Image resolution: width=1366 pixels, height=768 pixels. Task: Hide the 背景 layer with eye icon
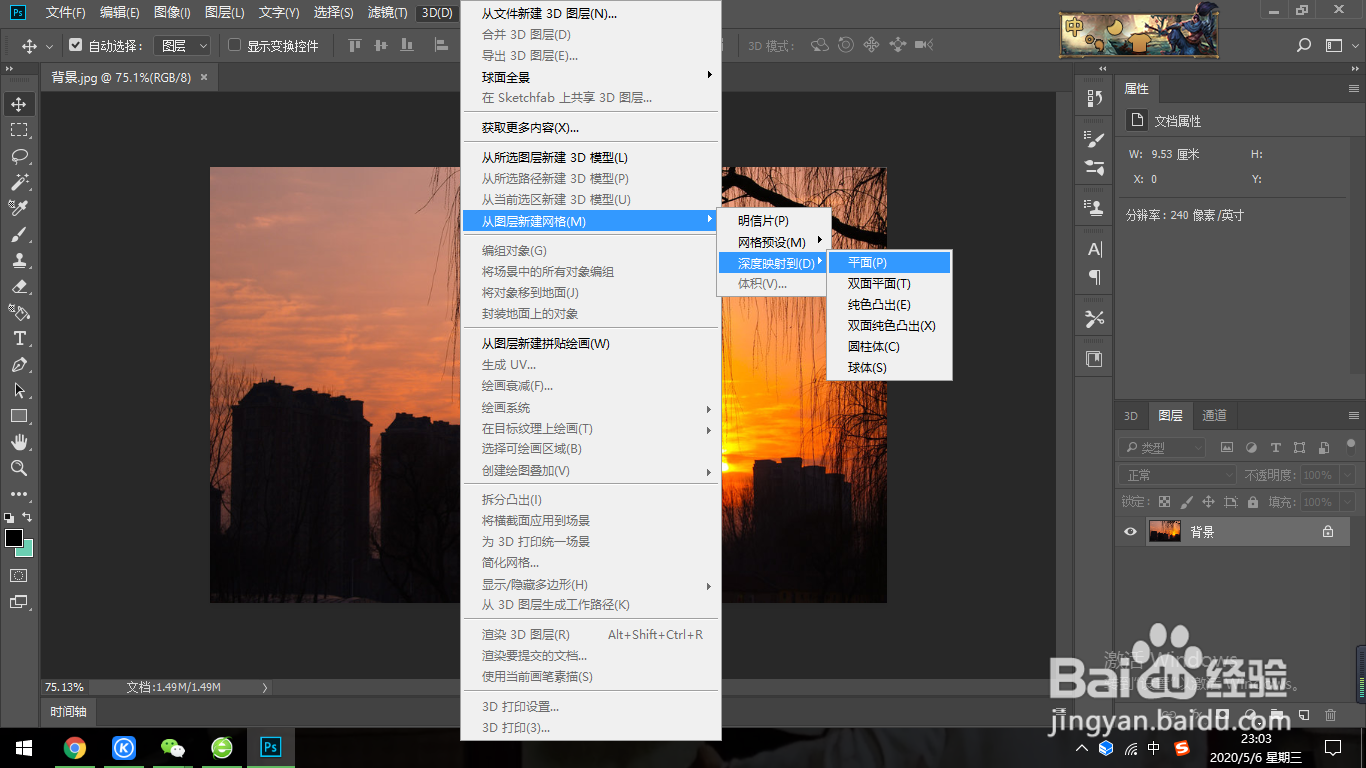pos(1130,532)
